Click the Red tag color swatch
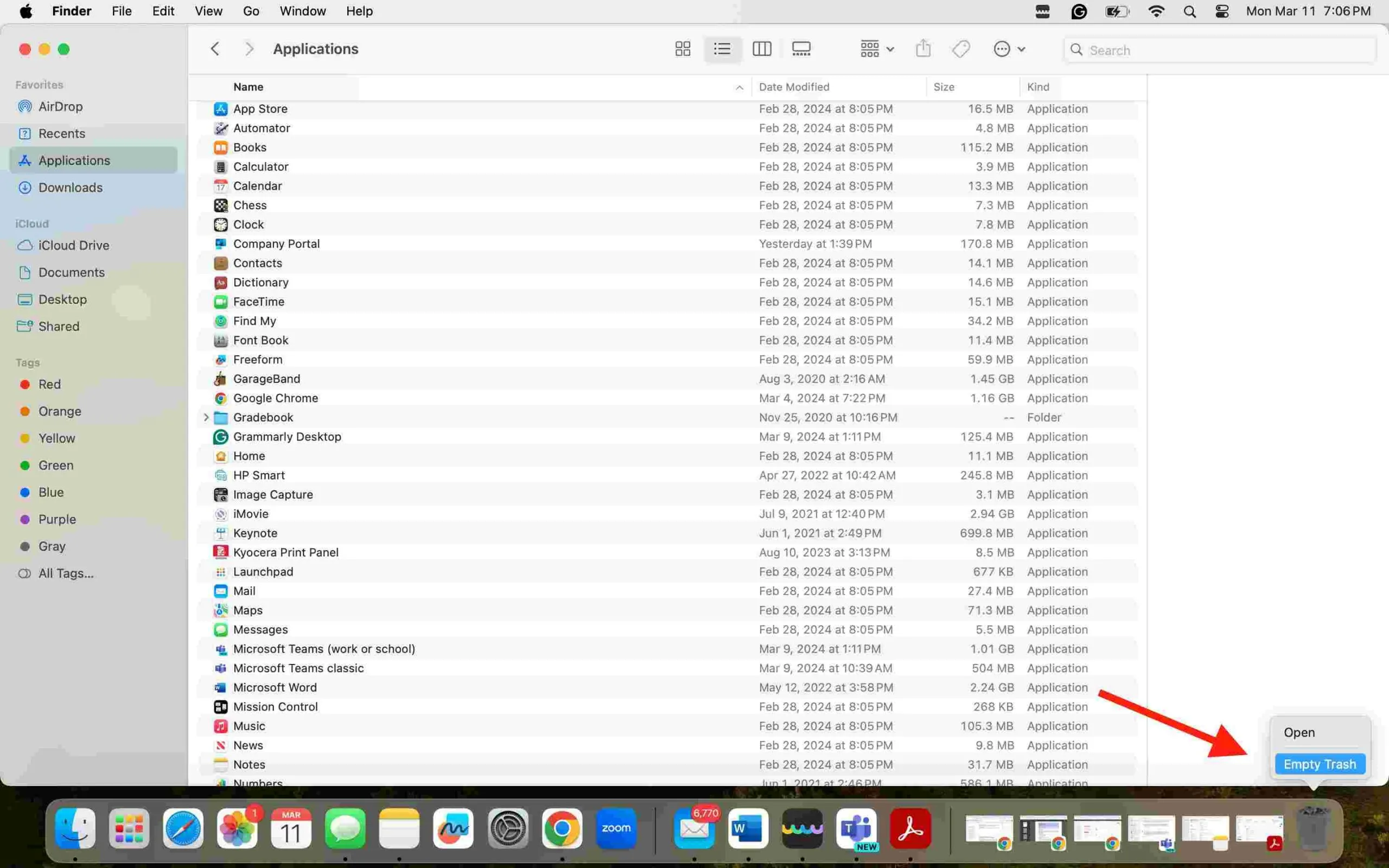 pyautogui.click(x=26, y=384)
